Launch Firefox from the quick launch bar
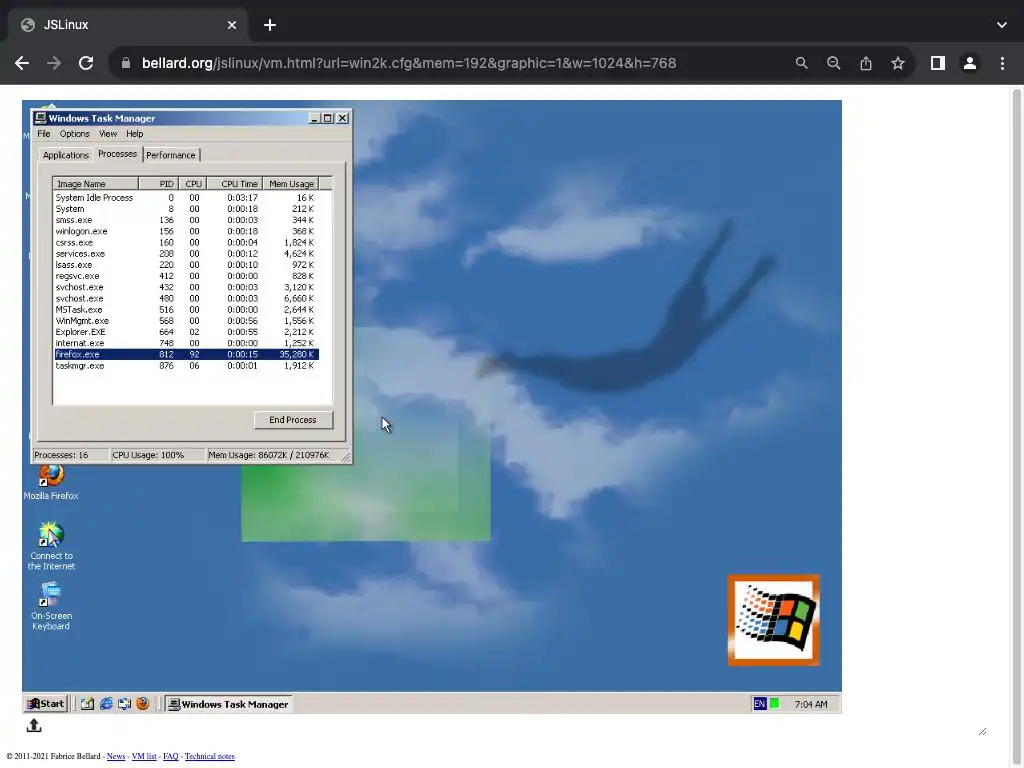This screenshot has width=1024, height=768. (x=142, y=703)
